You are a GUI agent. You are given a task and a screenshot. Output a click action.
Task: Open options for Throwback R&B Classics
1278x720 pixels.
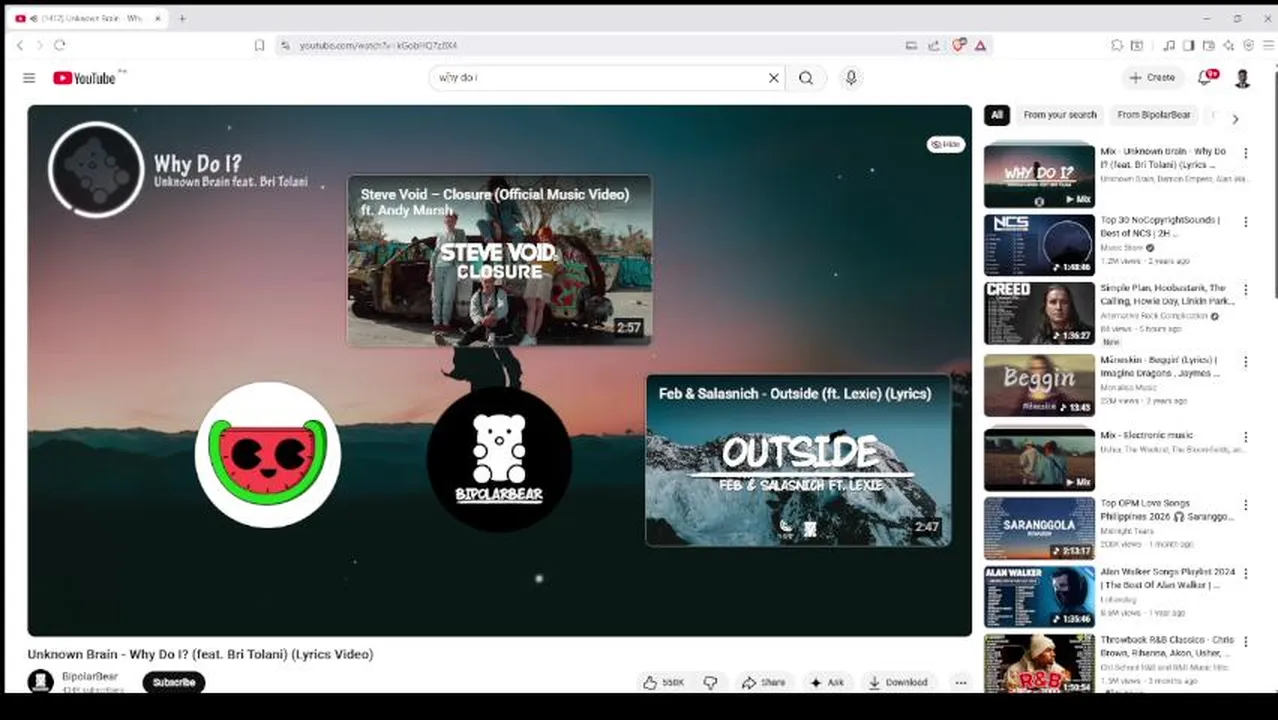coord(1245,641)
